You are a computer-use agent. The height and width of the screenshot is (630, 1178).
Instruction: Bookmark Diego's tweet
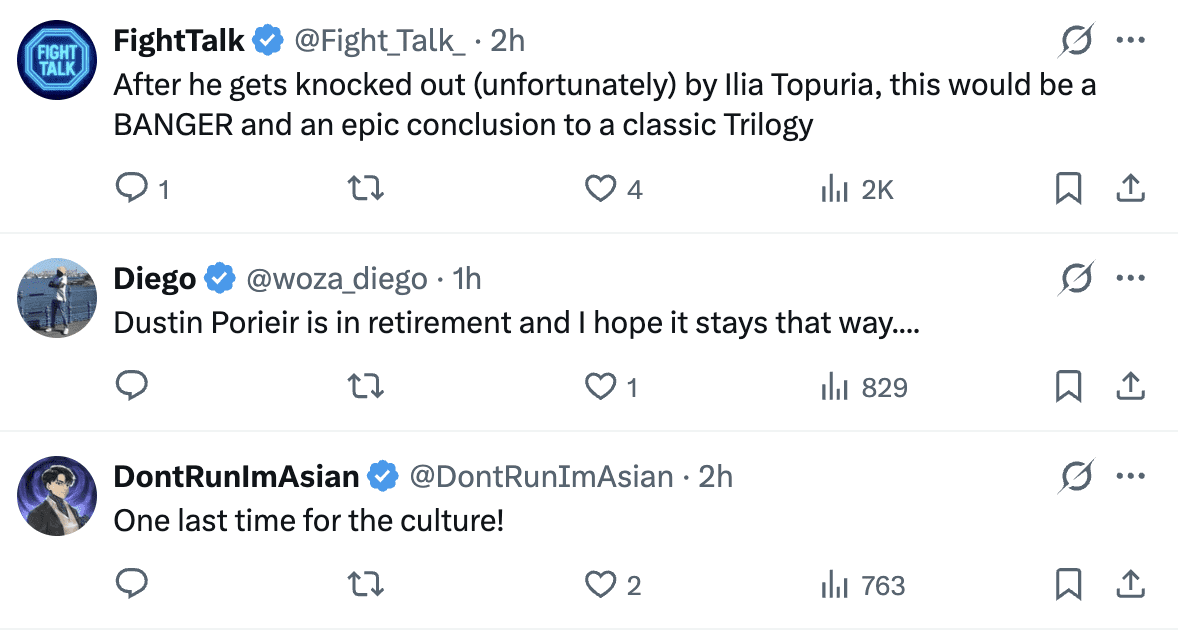coord(1068,386)
